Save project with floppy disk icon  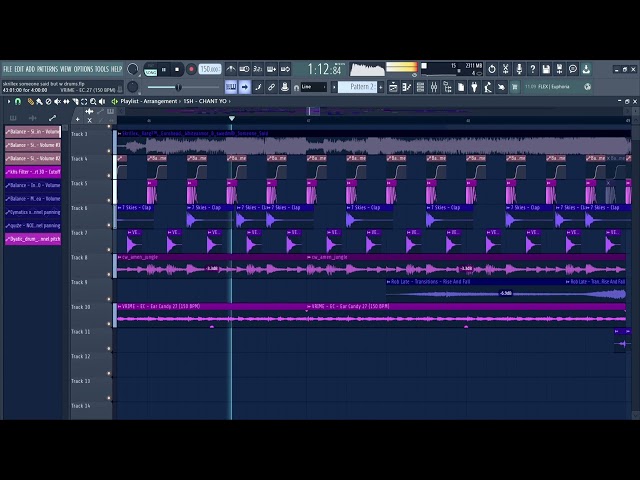click(546, 69)
